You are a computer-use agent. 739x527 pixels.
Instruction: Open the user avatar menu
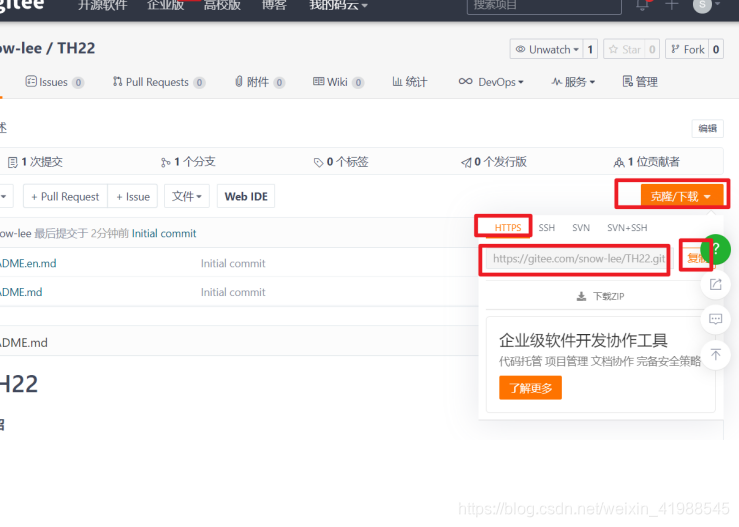point(706,5)
